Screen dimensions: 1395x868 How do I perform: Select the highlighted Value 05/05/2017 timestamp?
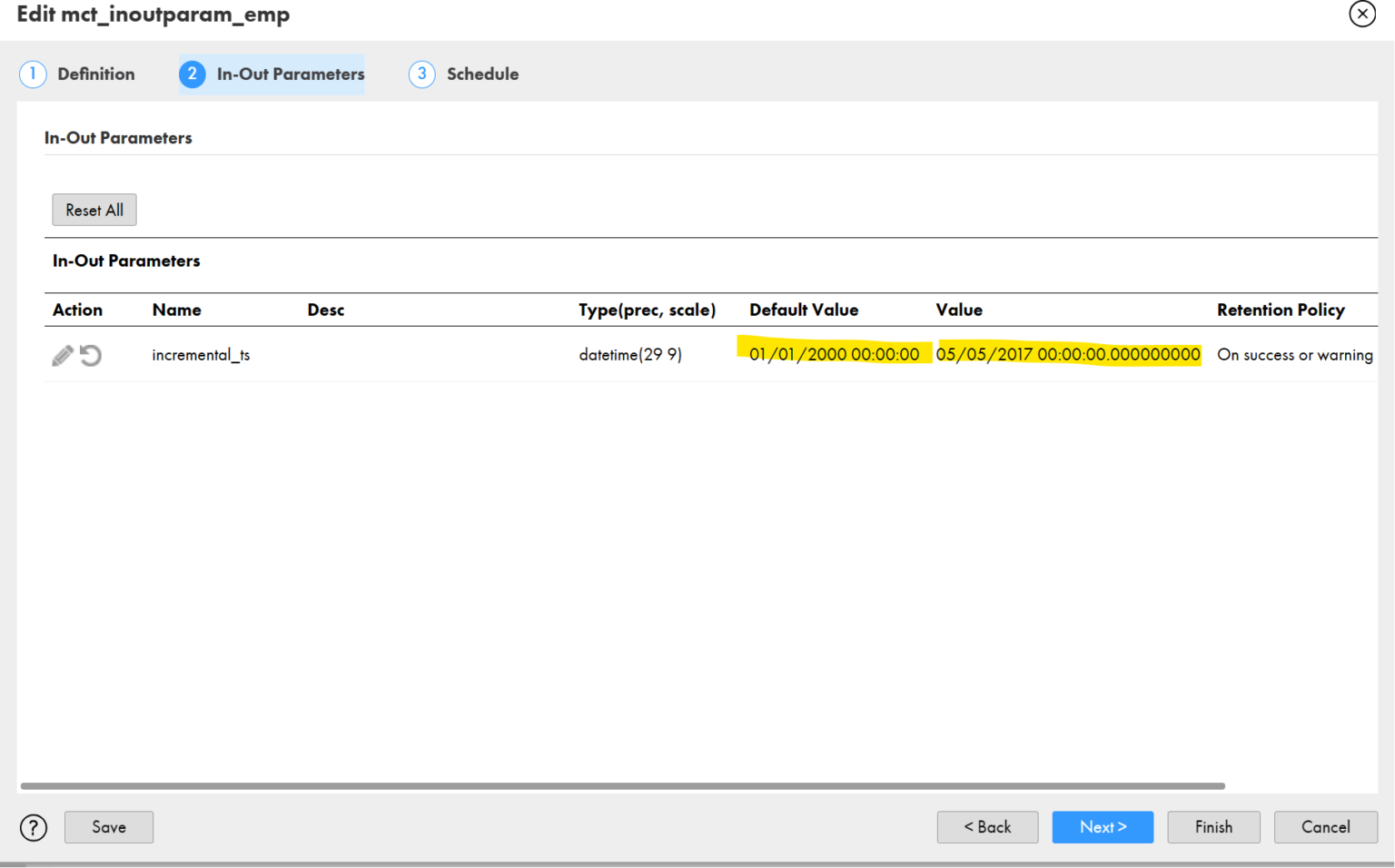tap(1067, 354)
